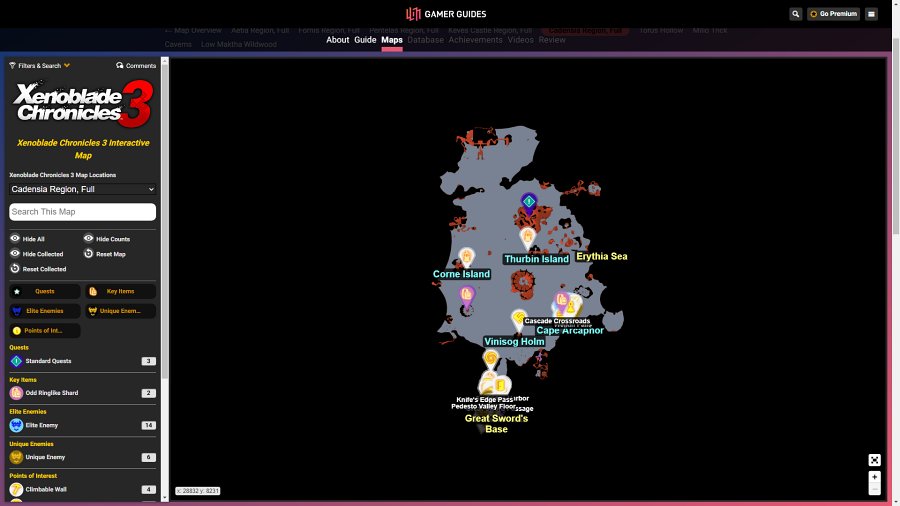The width and height of the screenshot is (900, 506).
Task: Click Reset Collected
Action: click(x=38, y=268)
